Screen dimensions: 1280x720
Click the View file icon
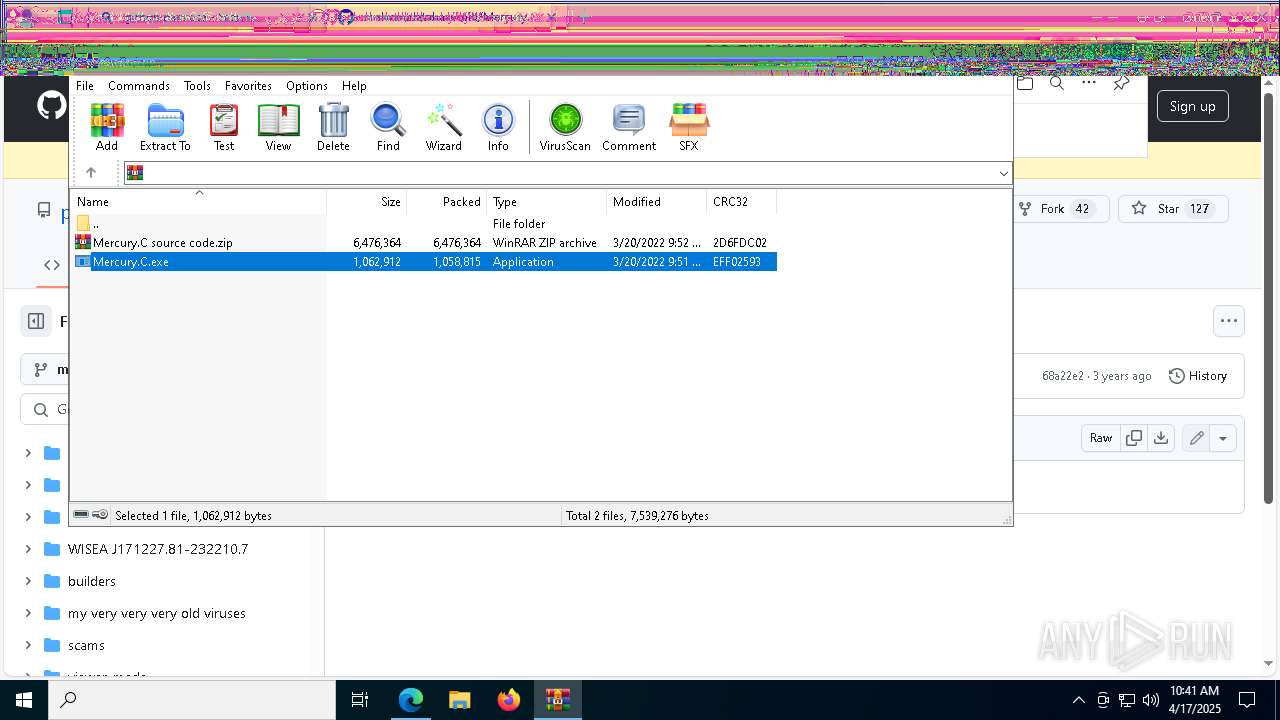pos(278,127)
